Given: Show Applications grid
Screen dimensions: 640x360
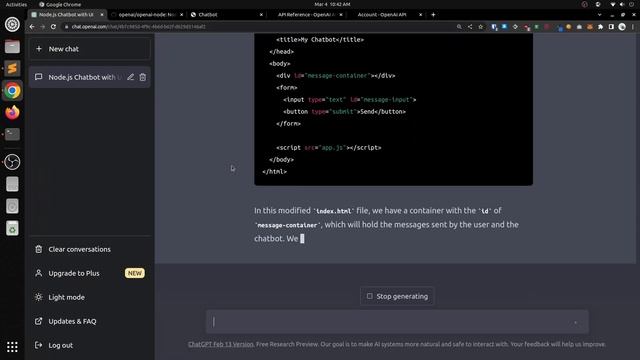Looking at the screenshot, I should (12, 347).
